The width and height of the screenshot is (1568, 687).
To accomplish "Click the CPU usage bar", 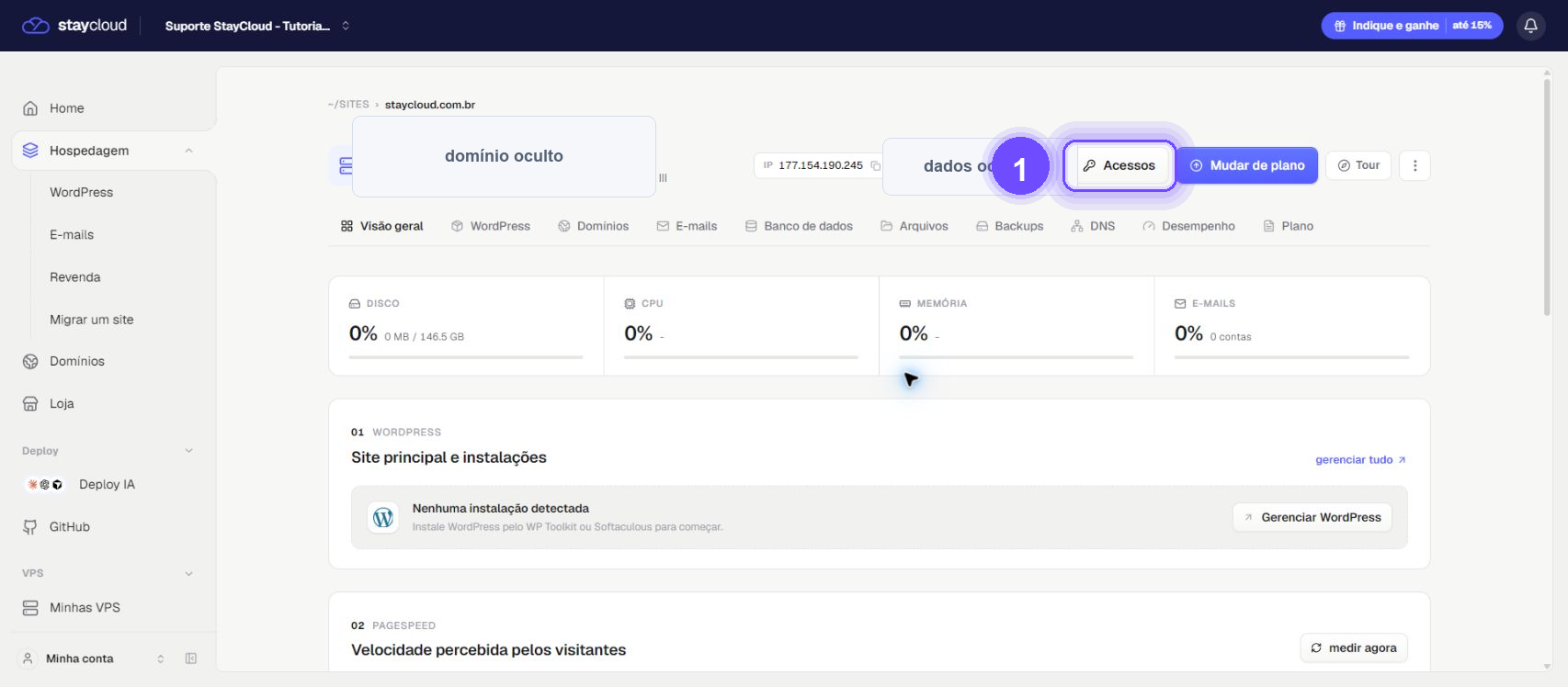I will (741, 356).
